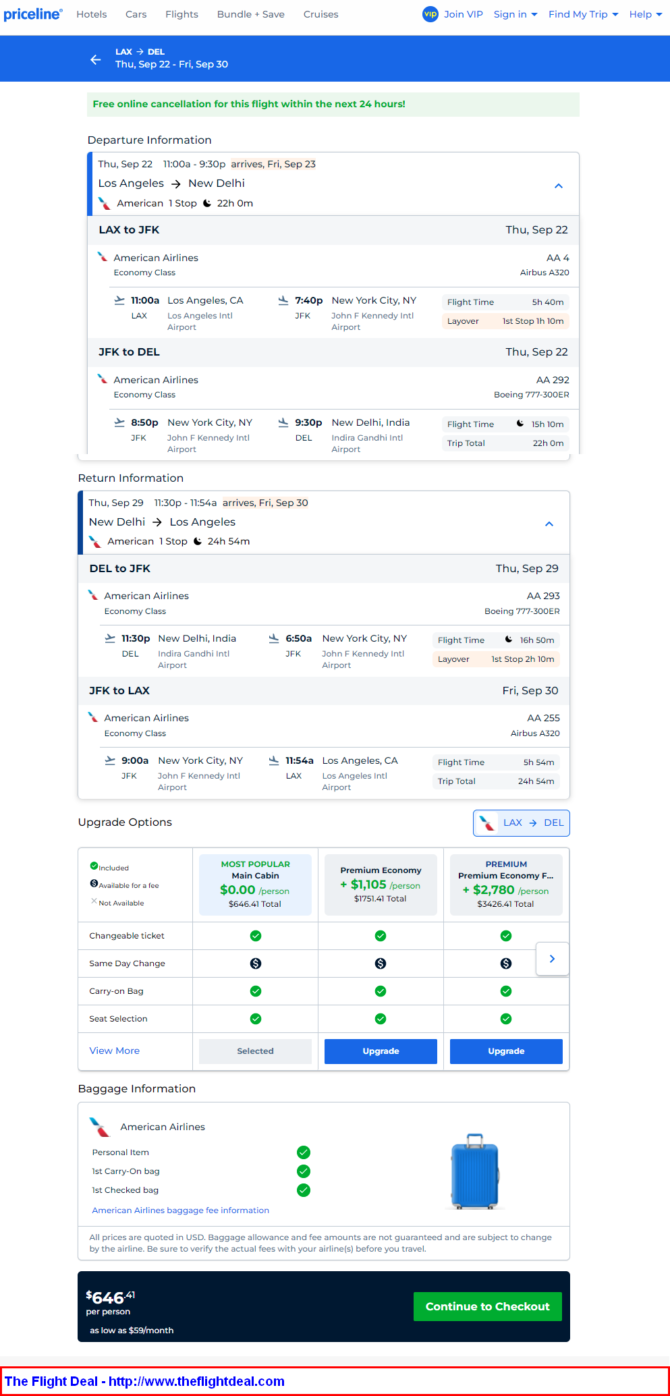Select the Premium Economy fare card
This screenshot has width=670, height=1396.
coord(380,885)
